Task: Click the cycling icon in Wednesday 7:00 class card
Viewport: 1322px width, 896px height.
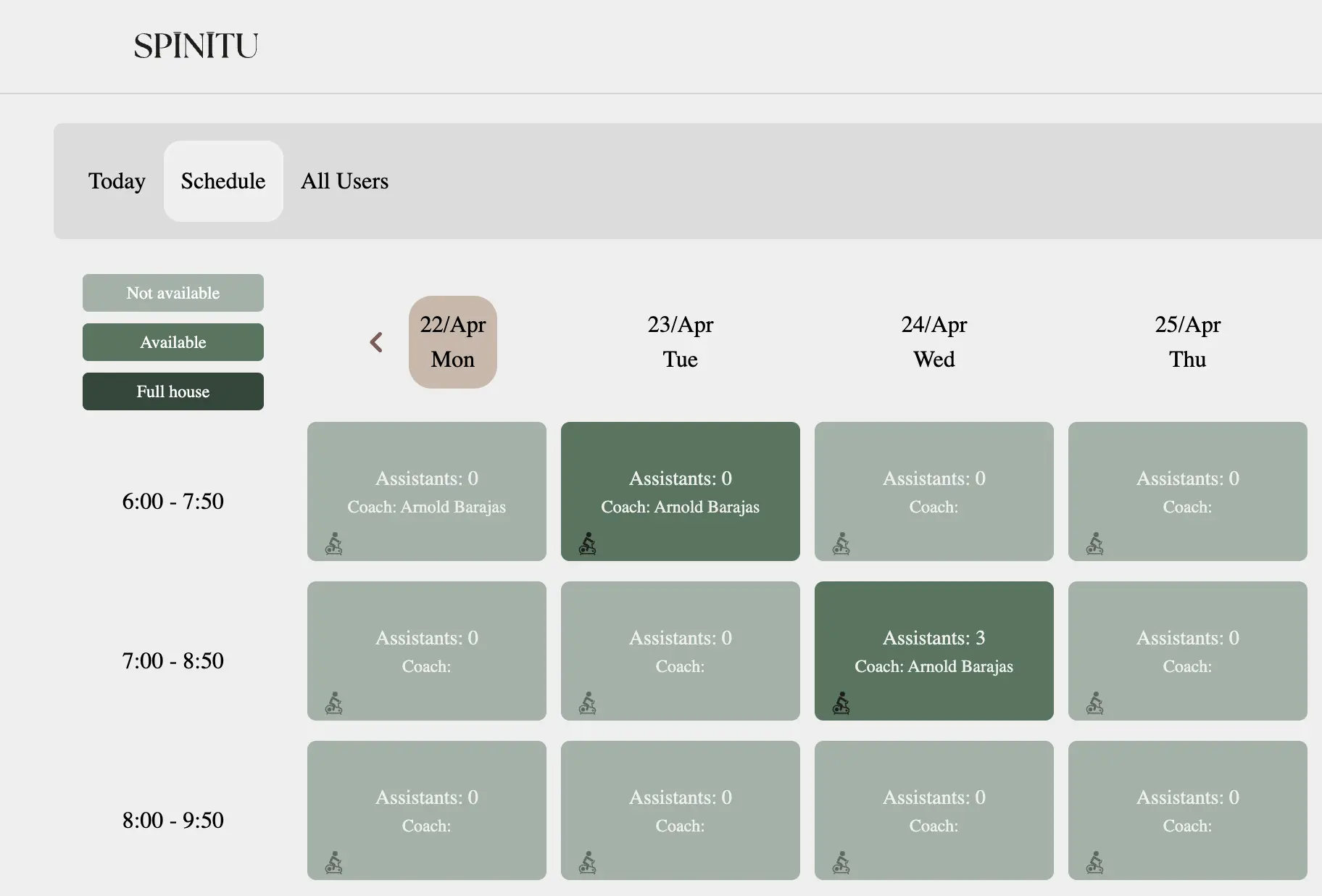Action: [841, 703]
